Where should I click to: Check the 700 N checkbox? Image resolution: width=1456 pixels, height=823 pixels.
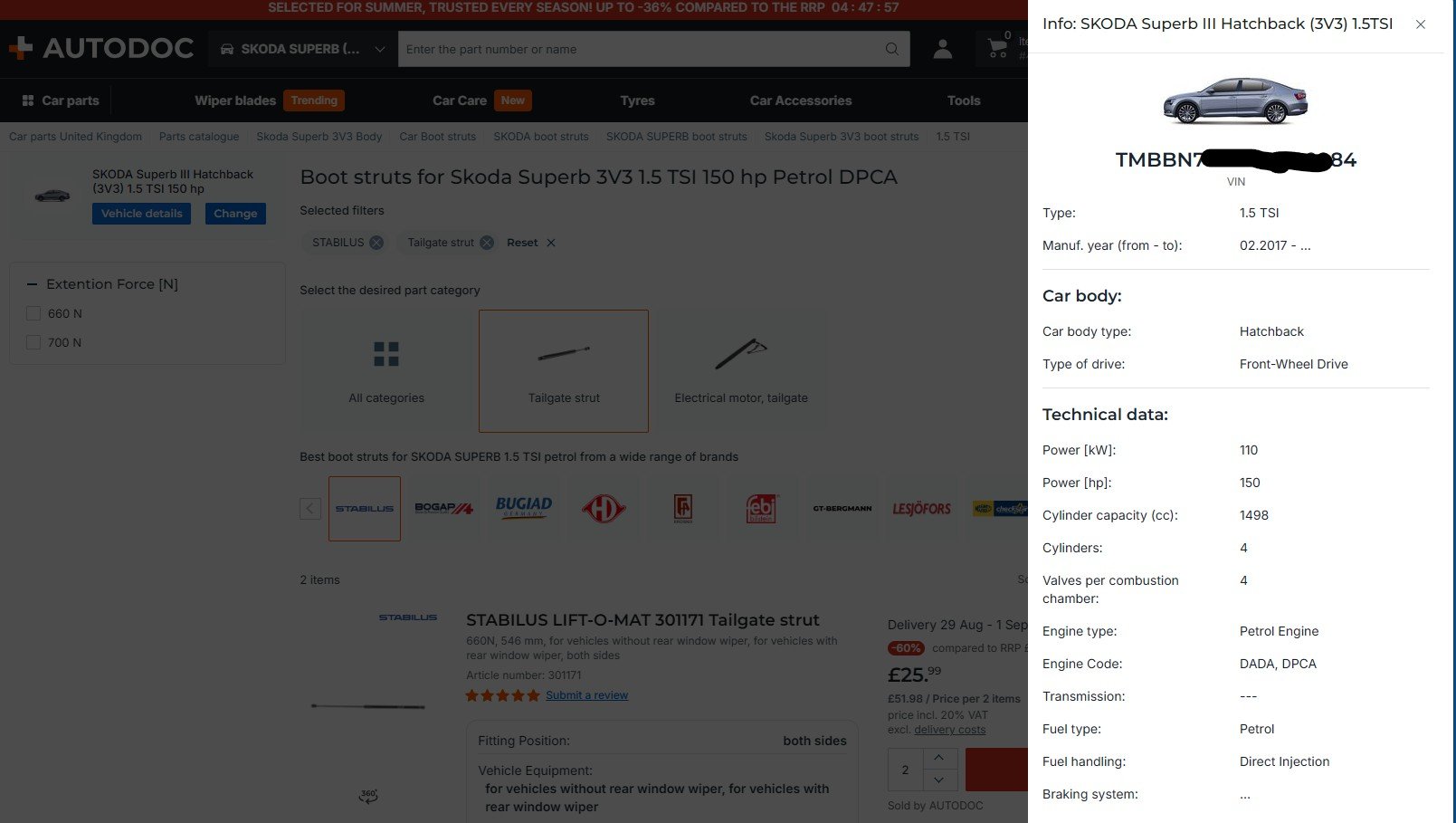click(33, 342)
